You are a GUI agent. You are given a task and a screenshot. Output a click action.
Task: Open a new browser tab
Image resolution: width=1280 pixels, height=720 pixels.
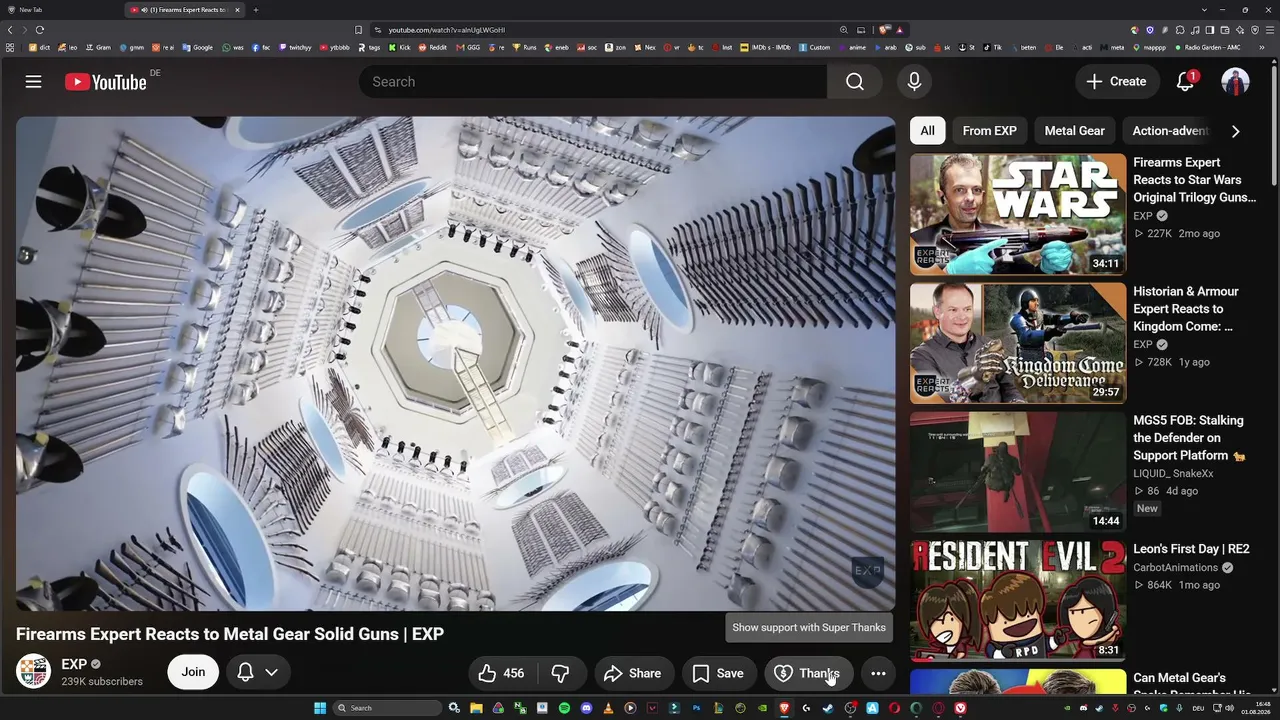[256, 10]
